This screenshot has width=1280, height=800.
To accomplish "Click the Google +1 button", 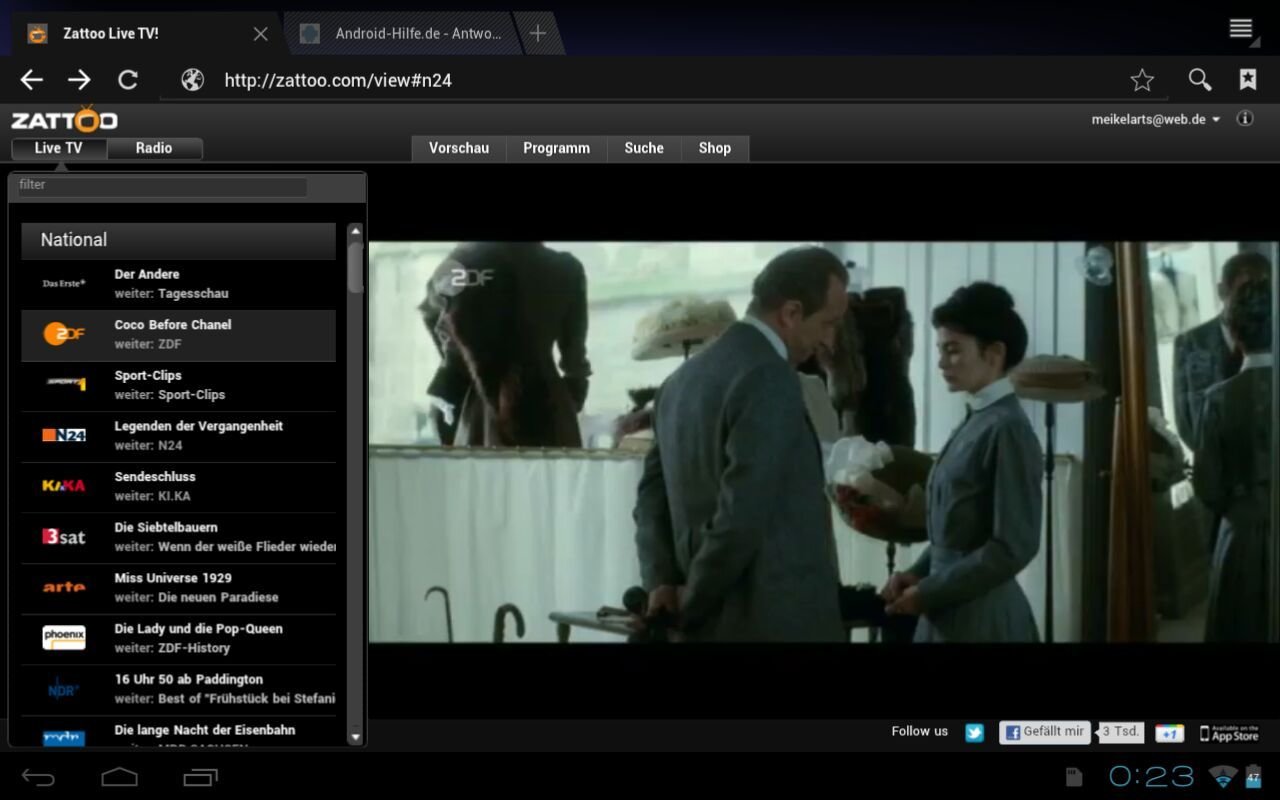I will (1169, 733).
